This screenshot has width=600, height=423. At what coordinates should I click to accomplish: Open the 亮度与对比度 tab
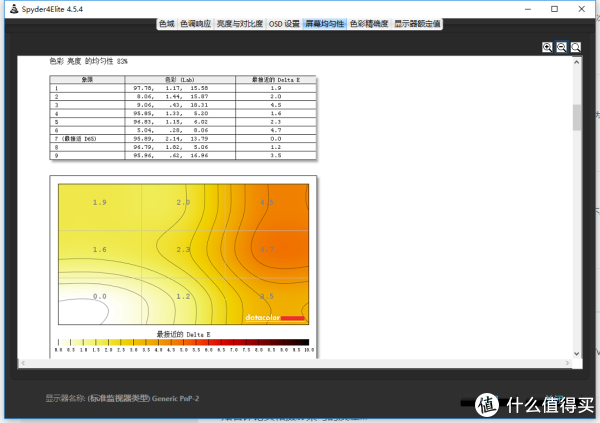click(x=240, y=24)
